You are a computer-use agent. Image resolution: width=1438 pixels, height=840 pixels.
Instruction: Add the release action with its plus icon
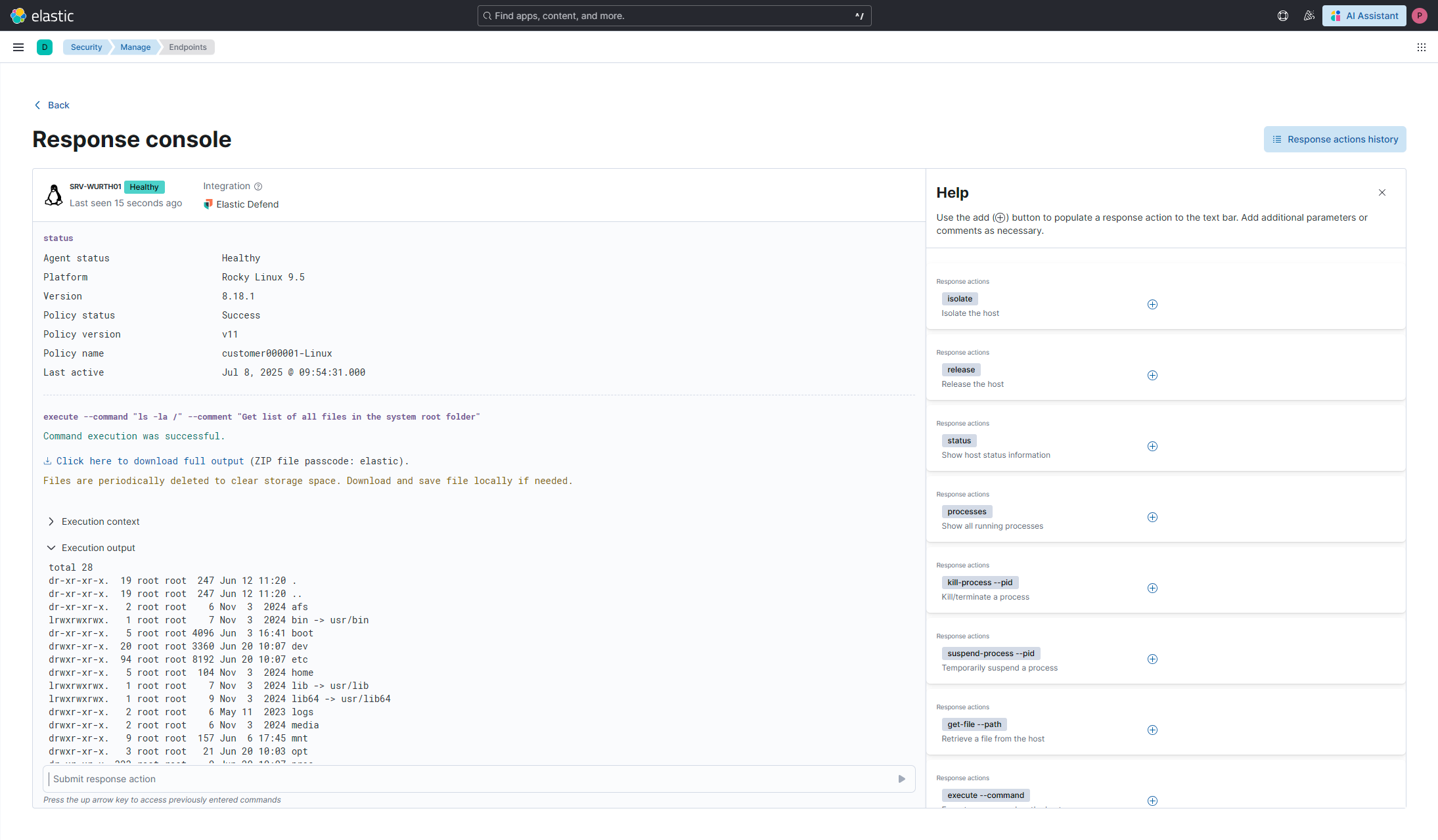pos(1152,375)
